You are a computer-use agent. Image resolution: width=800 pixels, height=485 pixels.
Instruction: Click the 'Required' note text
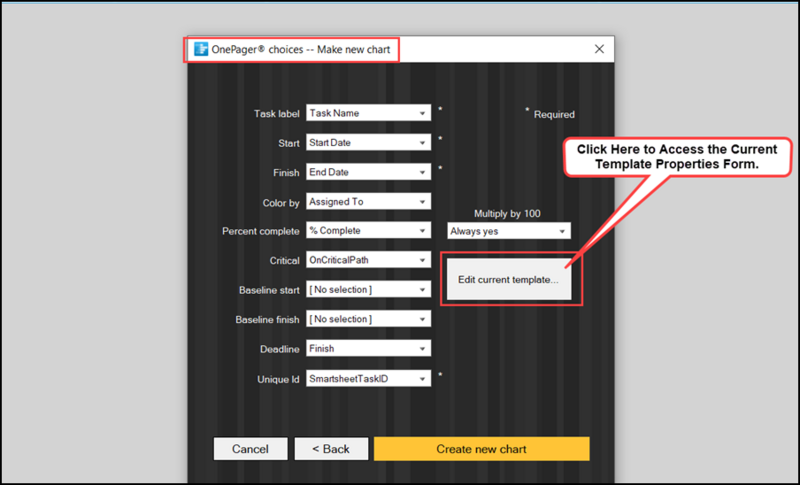pyautogui.click(x=554, y=115)
